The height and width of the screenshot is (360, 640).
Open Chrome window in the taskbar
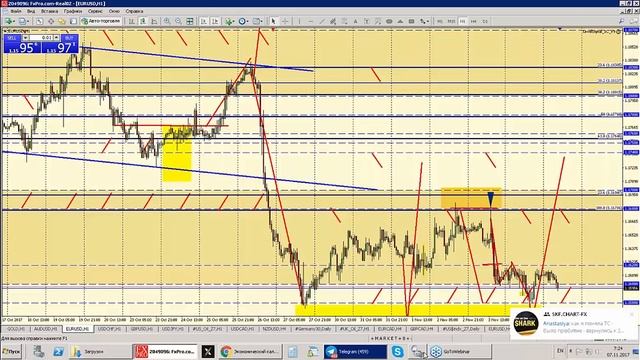250,351
